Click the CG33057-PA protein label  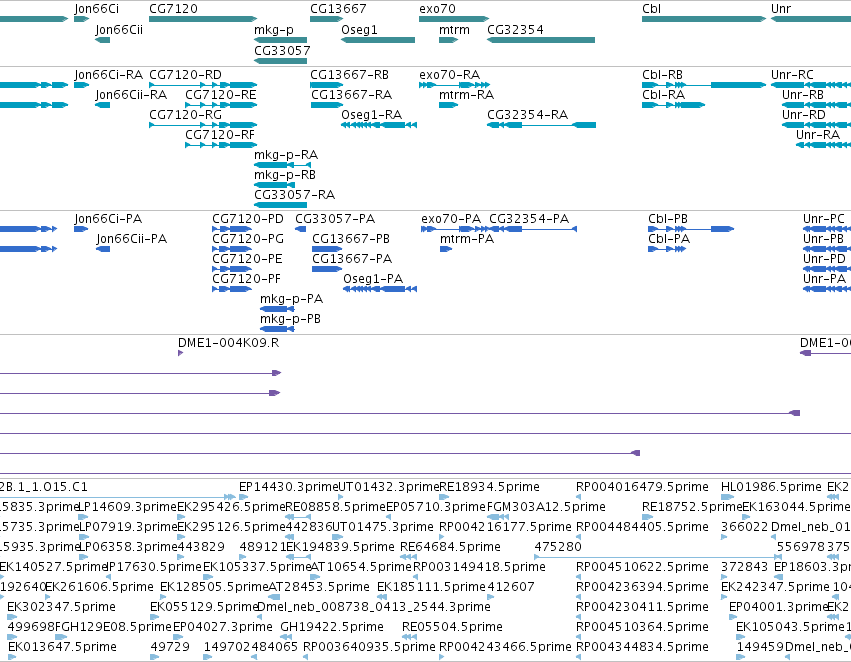[335, 219]
